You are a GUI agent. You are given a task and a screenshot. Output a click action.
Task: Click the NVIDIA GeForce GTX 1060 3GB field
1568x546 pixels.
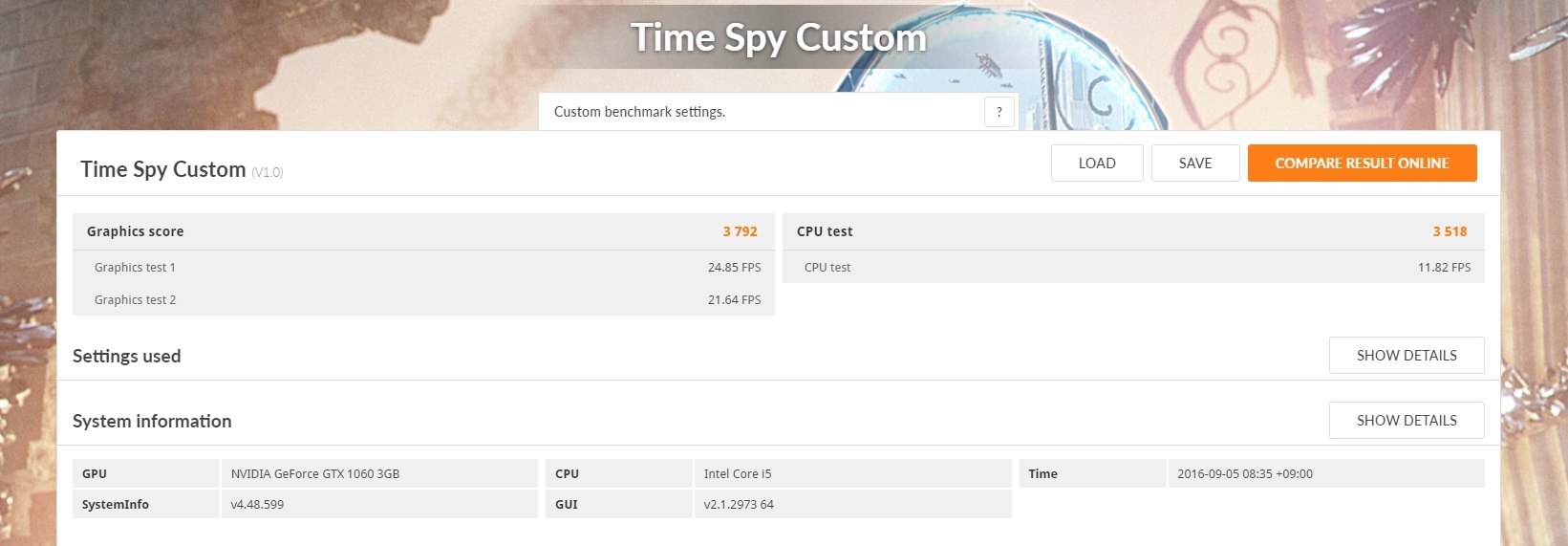point(379,474)
